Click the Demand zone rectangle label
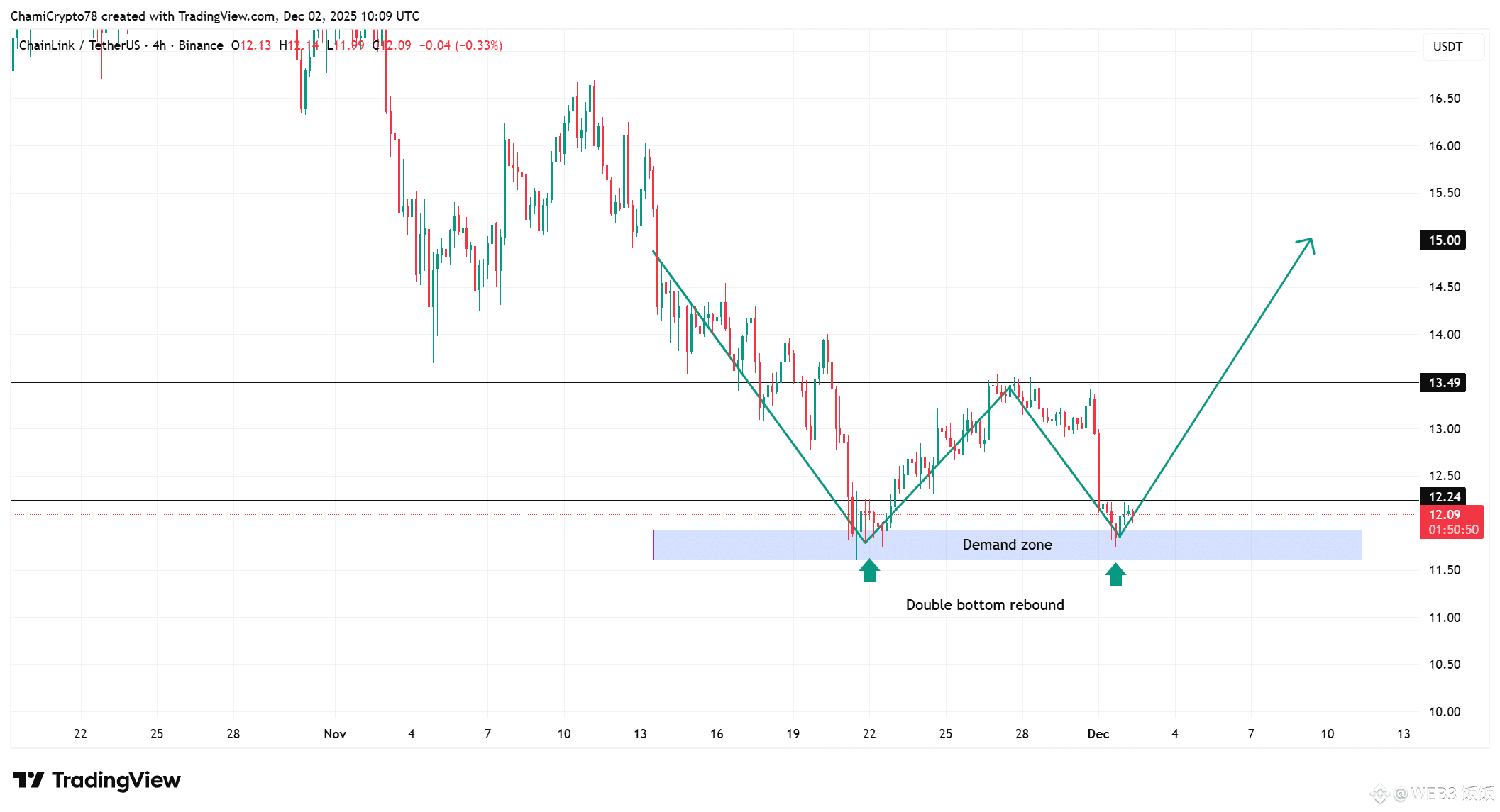The width and height of the screenshot is (1500, 812). click(x=1007, y=545)
